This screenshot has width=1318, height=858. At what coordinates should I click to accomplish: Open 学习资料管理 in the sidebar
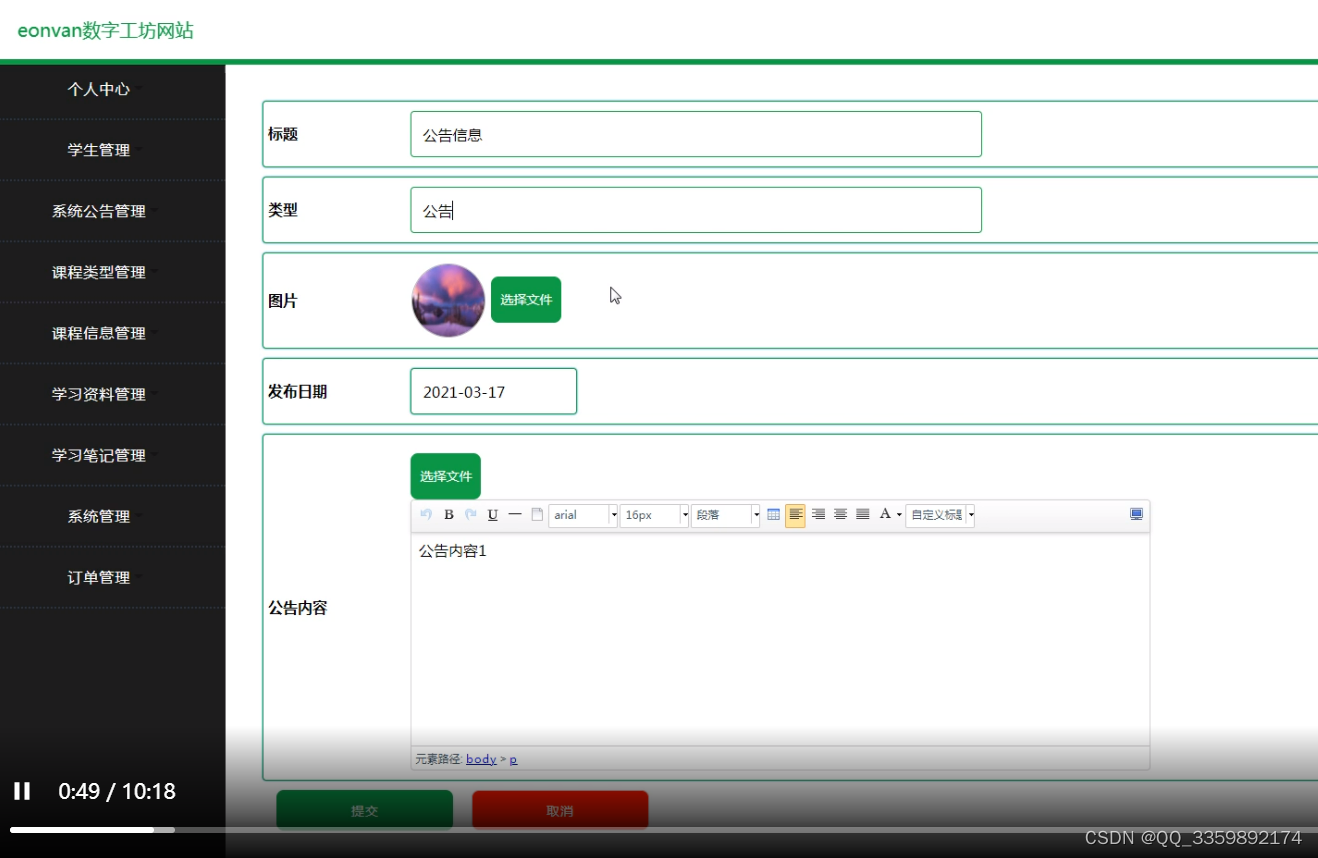(99, 394)
